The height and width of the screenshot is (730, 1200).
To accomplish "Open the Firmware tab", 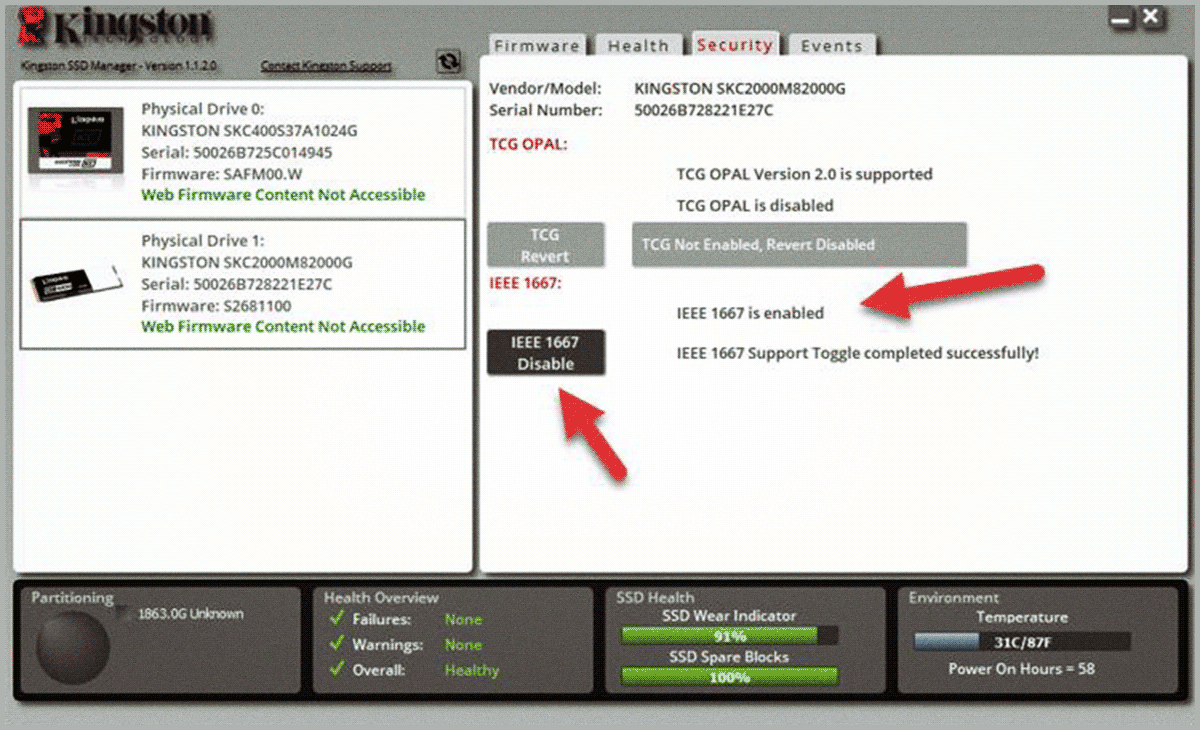I will (537, 46).
